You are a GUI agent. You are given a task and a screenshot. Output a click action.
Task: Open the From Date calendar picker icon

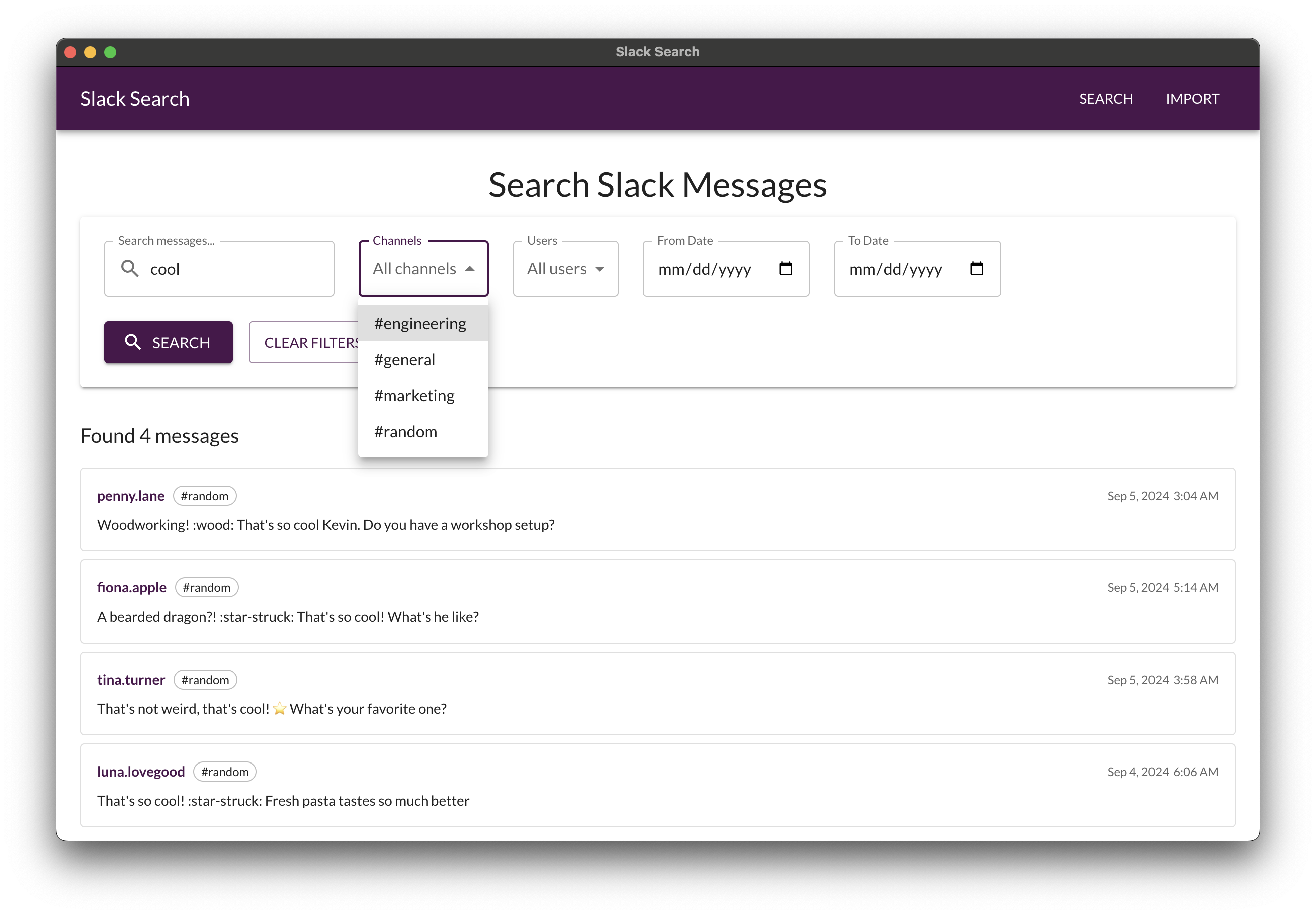pyautogui.click(x=785, y=269)
